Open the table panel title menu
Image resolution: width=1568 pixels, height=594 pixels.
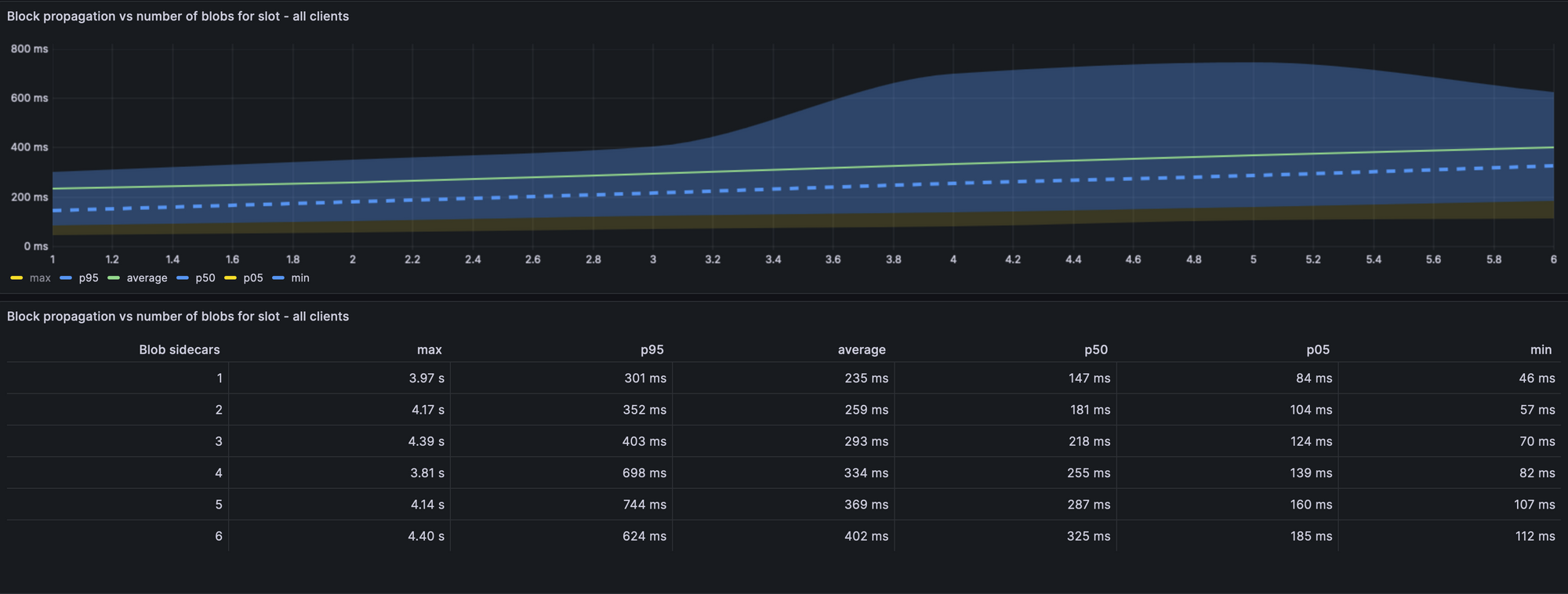[178, 317]
